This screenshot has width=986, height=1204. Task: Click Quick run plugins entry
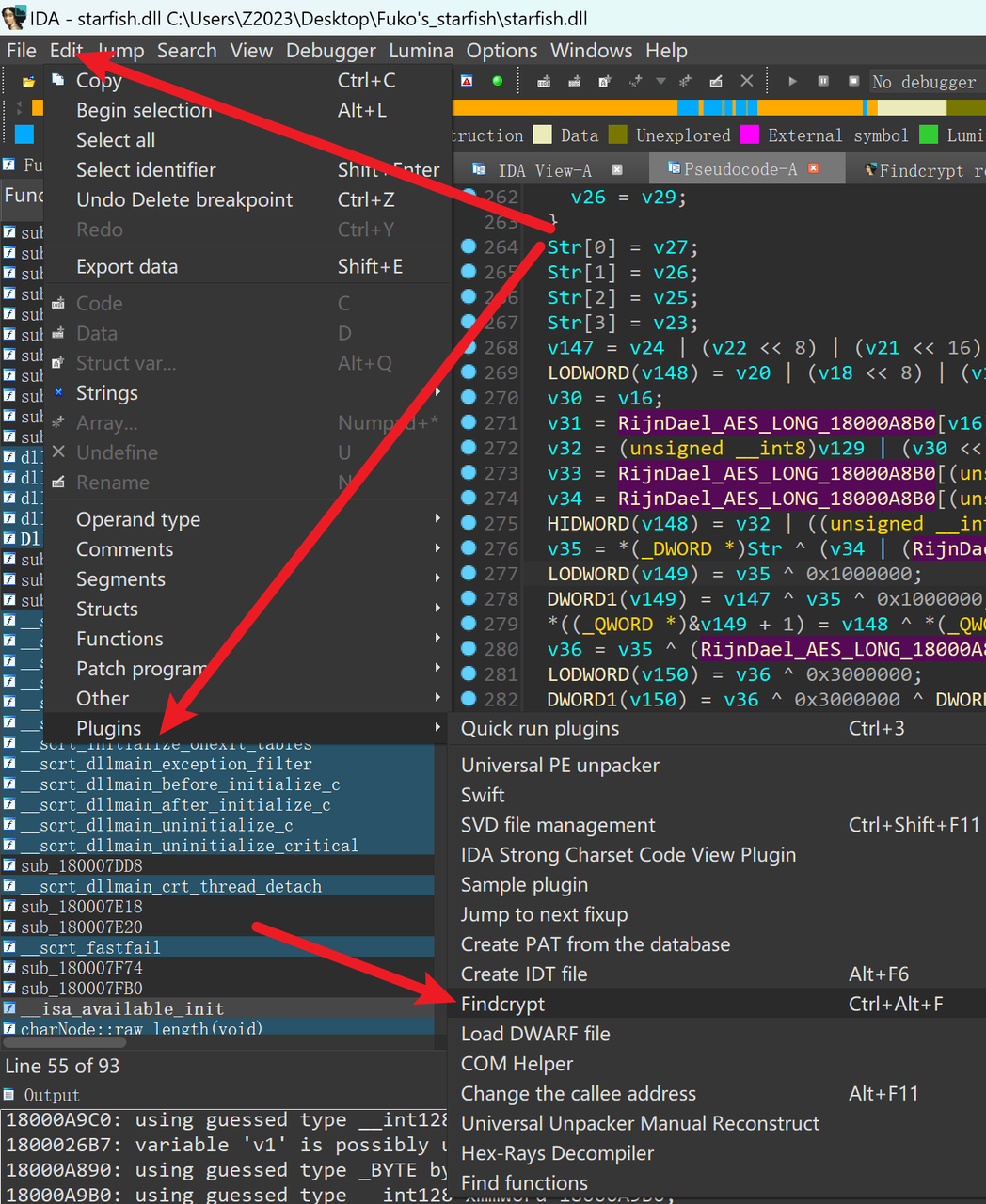point(717,728)
